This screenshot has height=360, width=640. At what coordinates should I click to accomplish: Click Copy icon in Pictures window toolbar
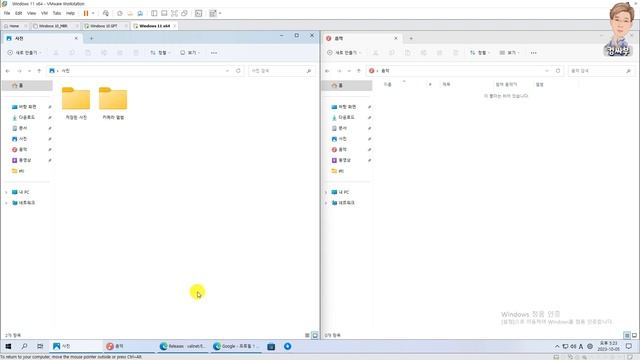click(72, 53)
